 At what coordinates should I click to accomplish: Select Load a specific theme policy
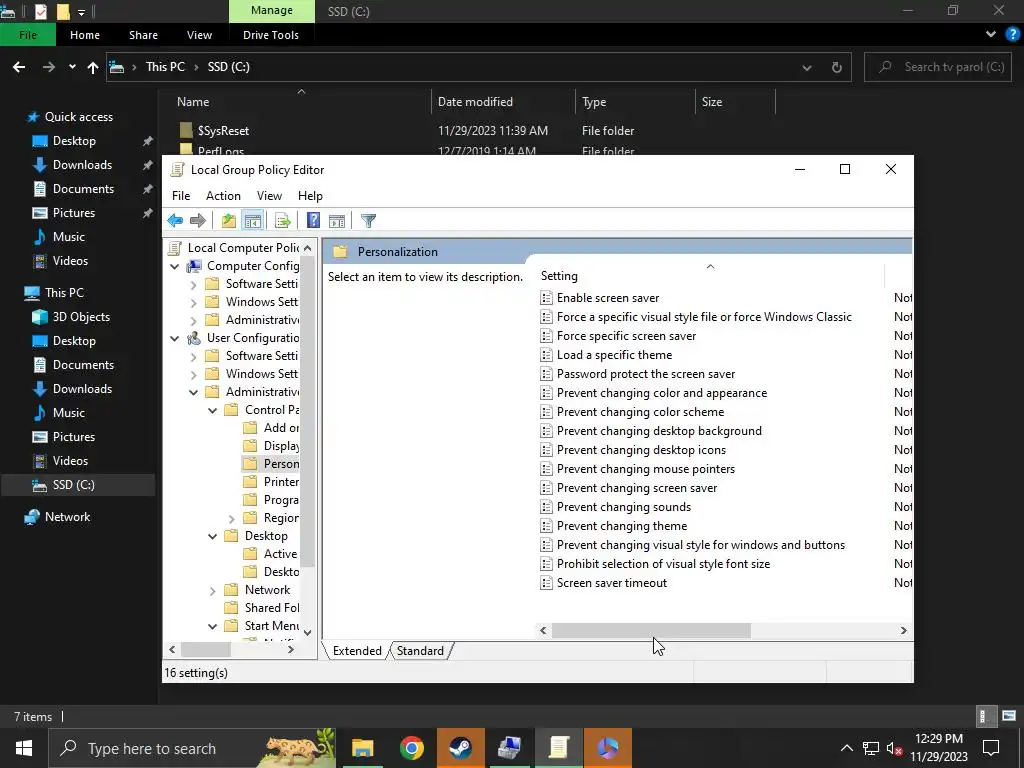pyautogui.click(x=615, y=355)
